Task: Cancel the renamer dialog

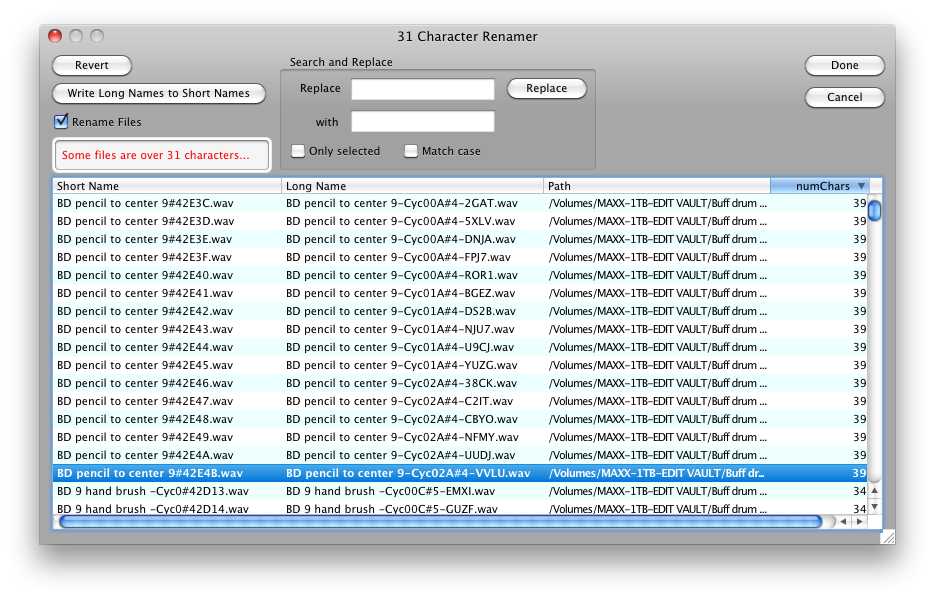Action: 844,97
